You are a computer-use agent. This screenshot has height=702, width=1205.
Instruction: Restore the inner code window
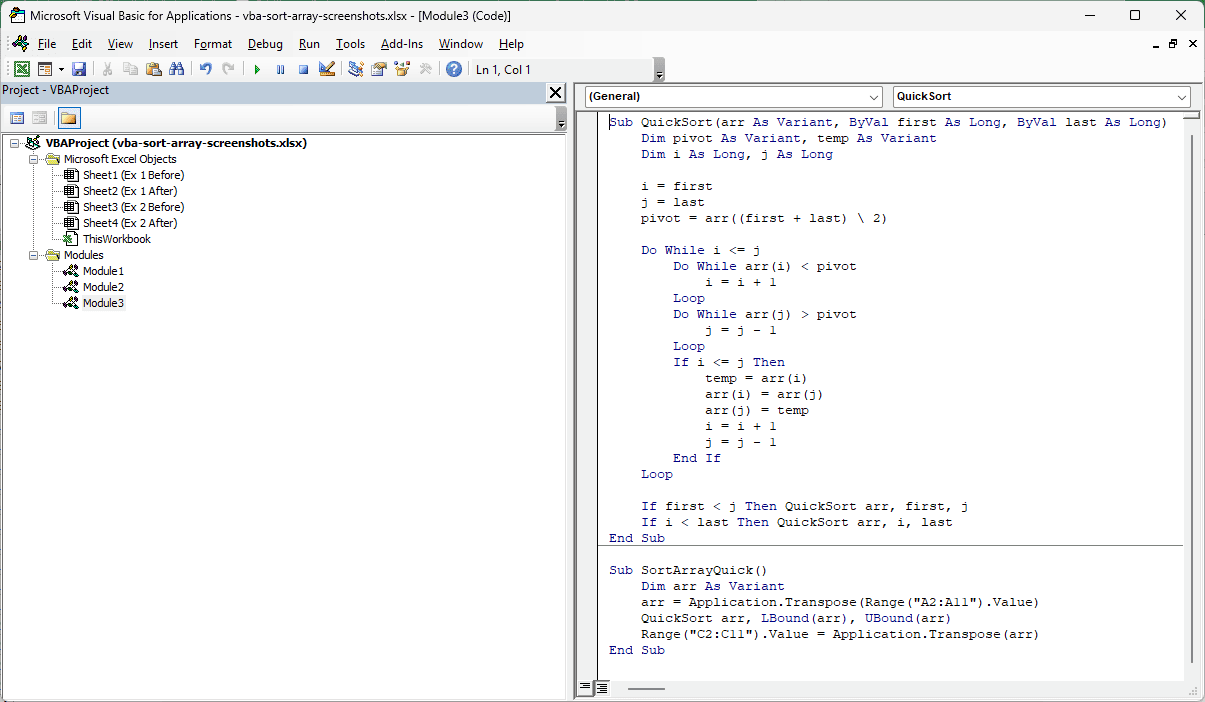coord(1173,44)
